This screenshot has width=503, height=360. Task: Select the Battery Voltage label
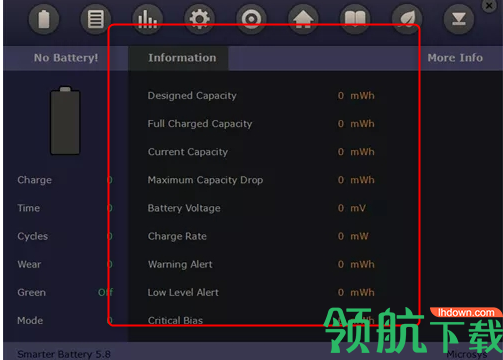click(184, 208)
